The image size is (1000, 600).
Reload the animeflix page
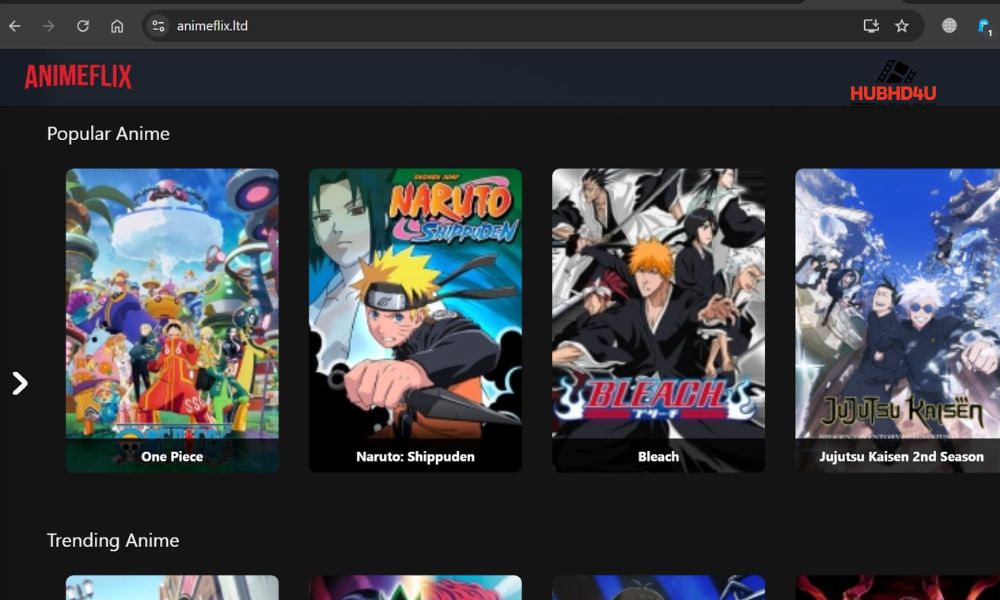click(x=83, y=26)
